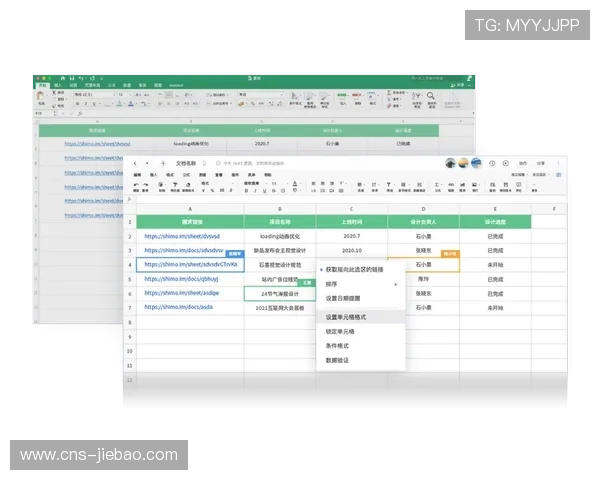Choose 数据验证 from the context menu

[x=337, y=362]
